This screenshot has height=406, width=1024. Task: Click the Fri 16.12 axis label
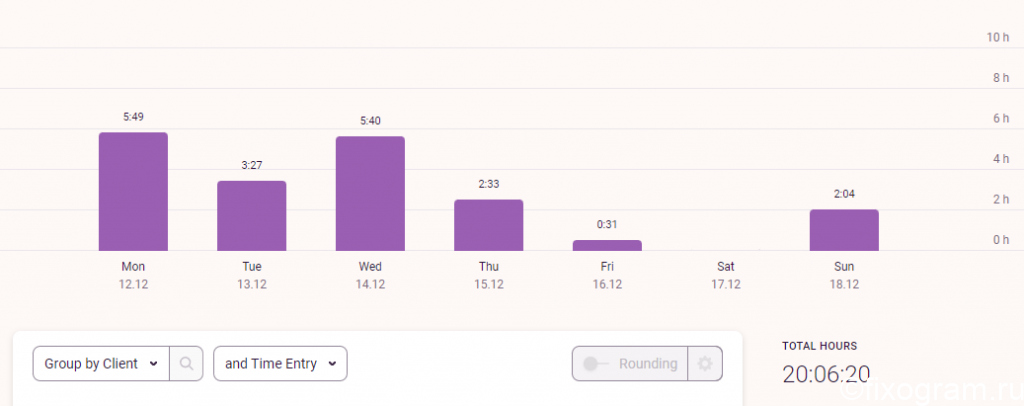point(607,275)
